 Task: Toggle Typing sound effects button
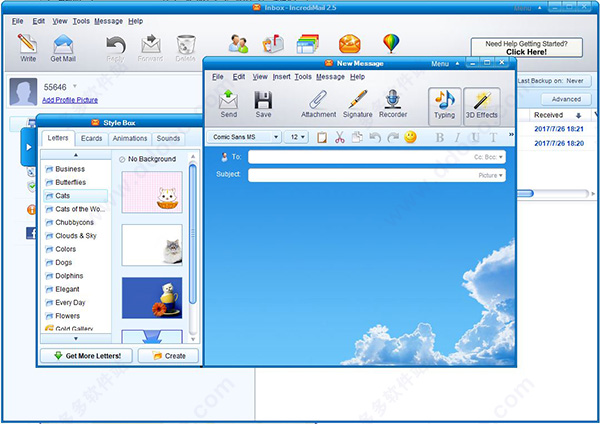coord(444,106)
